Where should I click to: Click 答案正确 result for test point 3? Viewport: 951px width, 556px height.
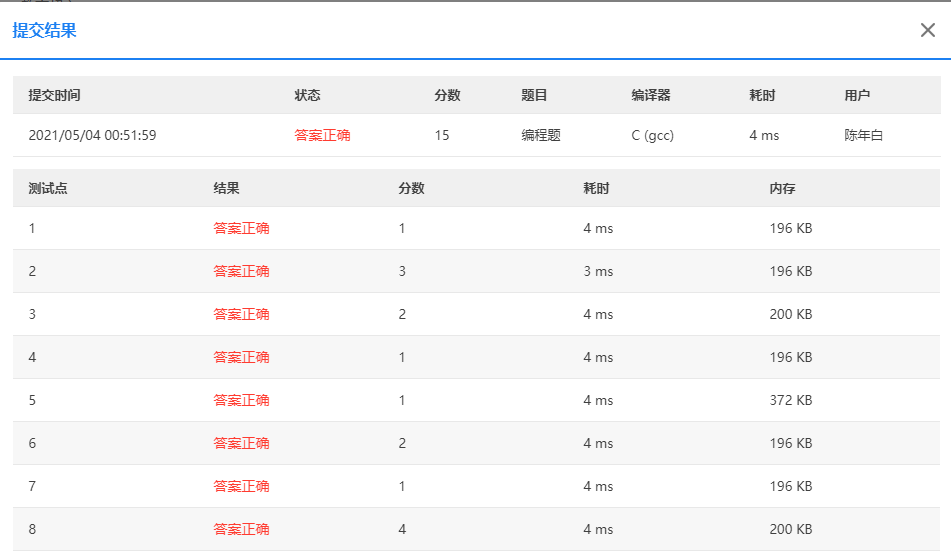pyautogui.click(x=241, y=315)
